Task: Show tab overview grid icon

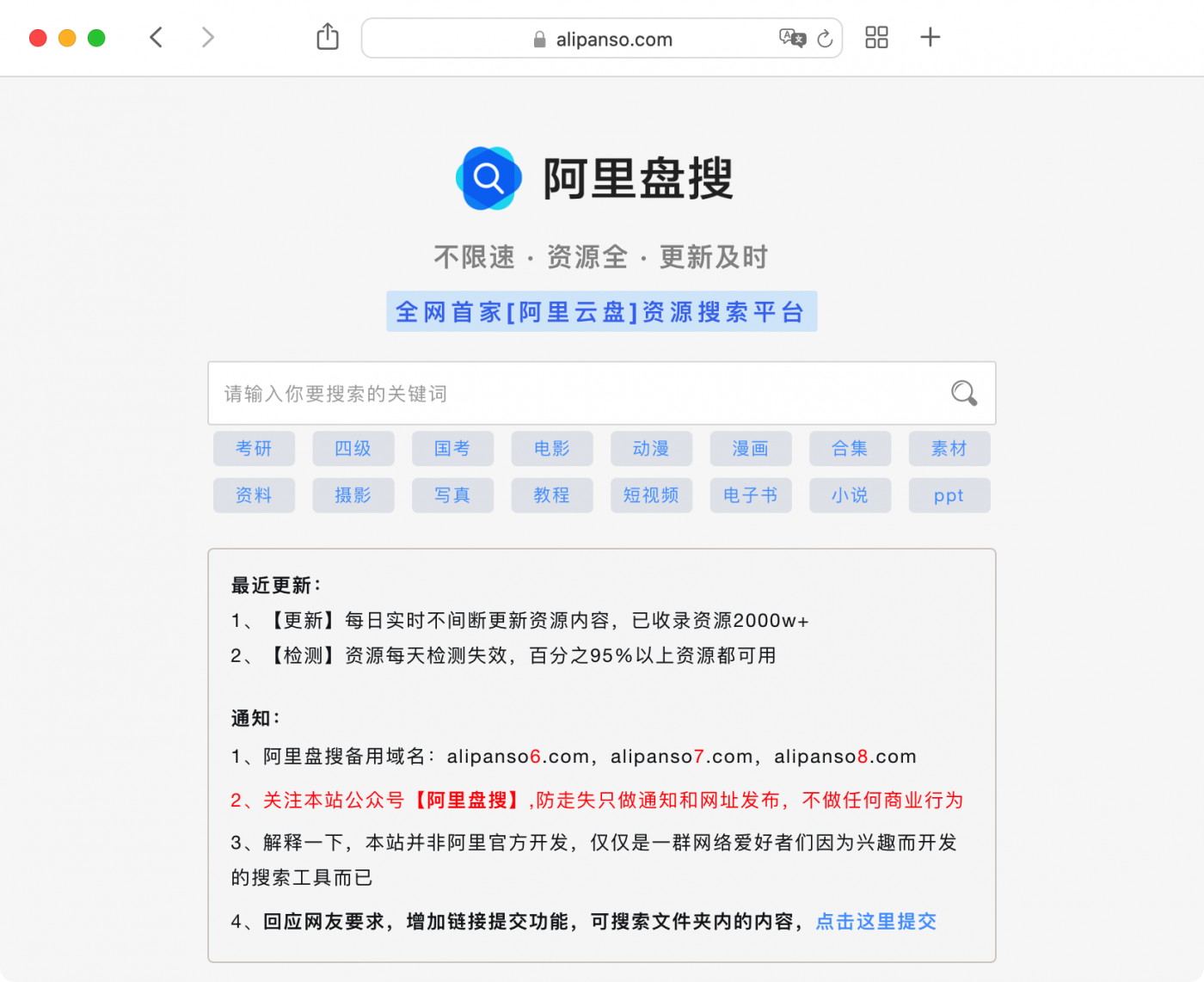Action: (876, 37)
